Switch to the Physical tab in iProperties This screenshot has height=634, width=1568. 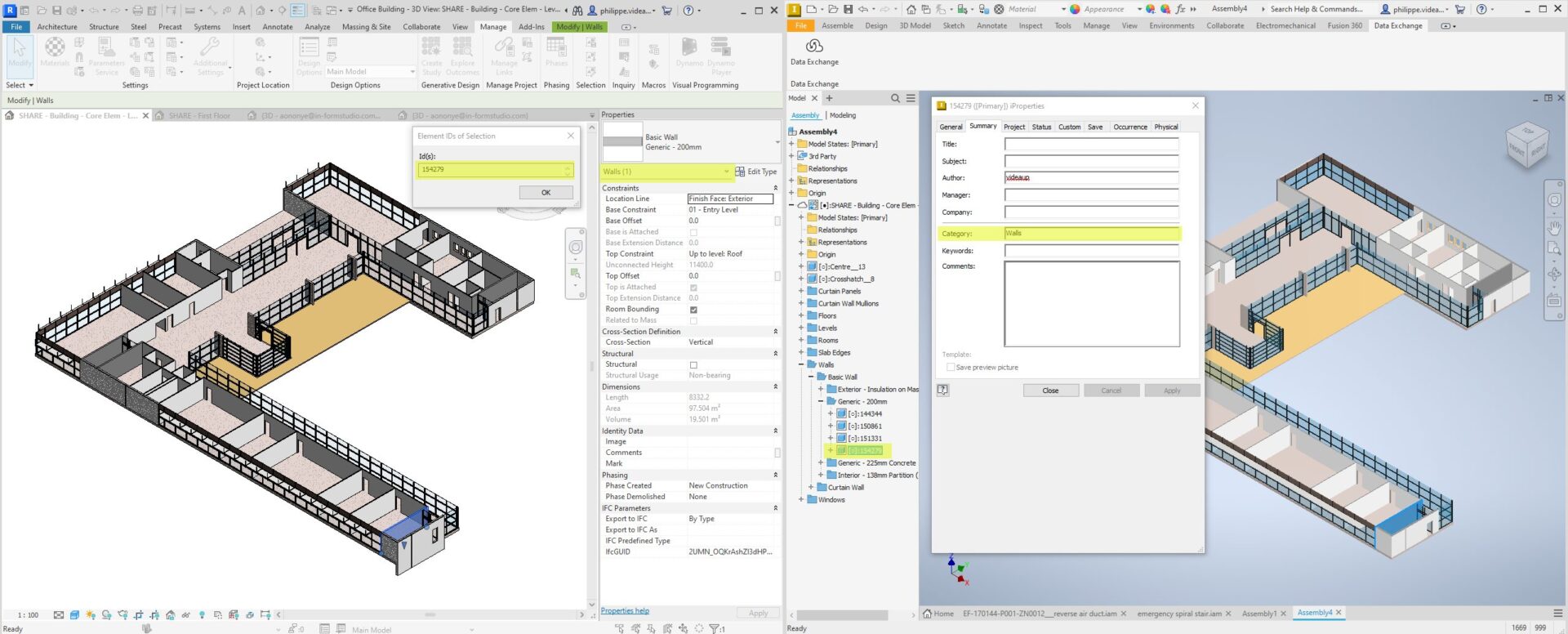coord(1165,127)
